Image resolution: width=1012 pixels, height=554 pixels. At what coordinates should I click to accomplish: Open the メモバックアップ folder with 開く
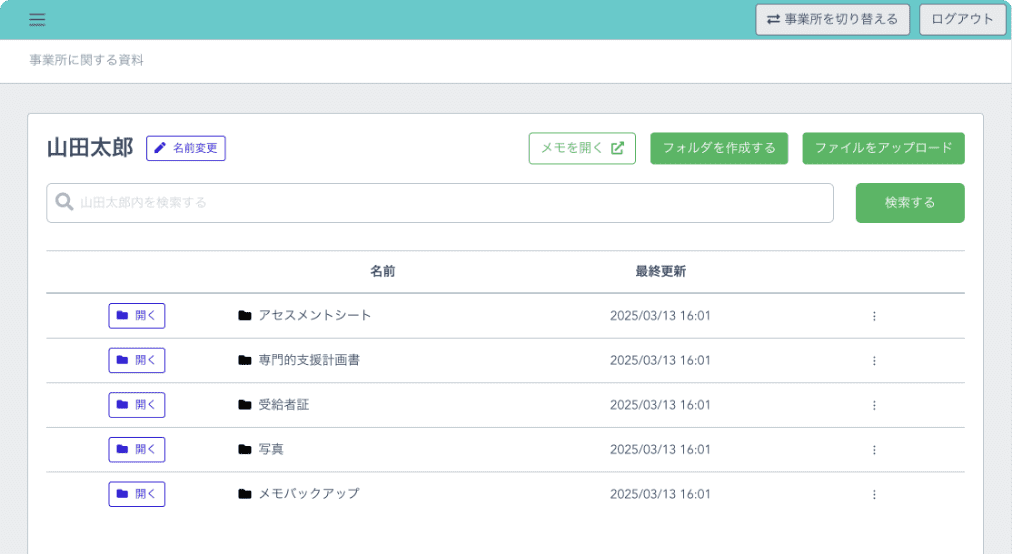[x=137, y=494]
